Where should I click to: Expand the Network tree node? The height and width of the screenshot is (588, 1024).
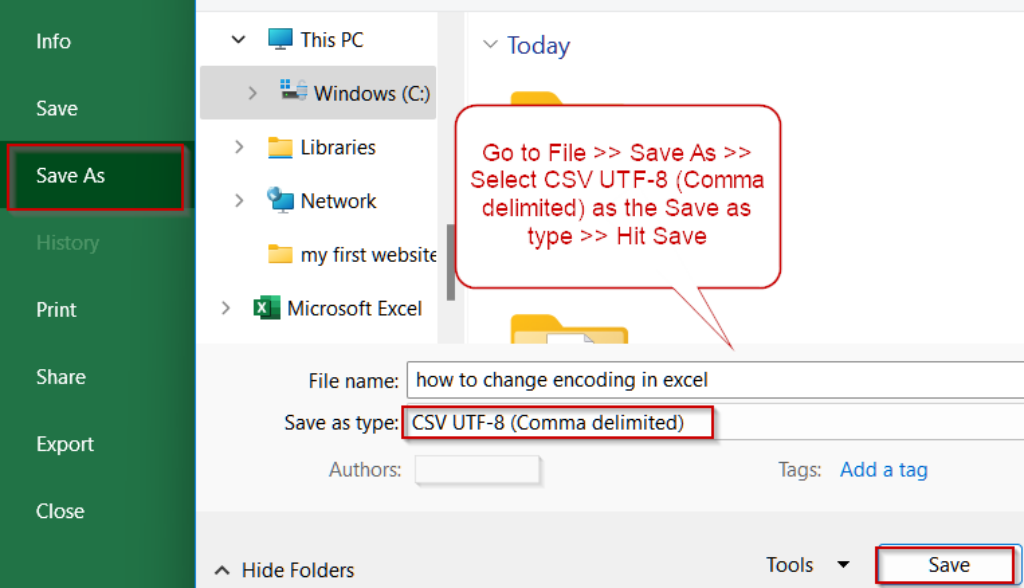coord(239,201)
